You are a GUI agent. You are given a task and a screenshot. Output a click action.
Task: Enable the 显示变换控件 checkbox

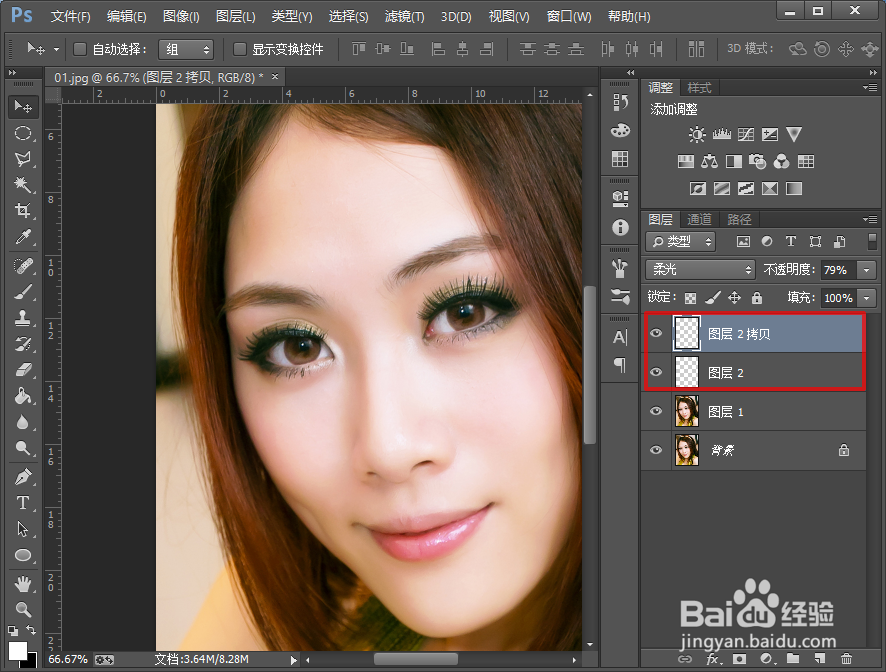click(240, 50)
